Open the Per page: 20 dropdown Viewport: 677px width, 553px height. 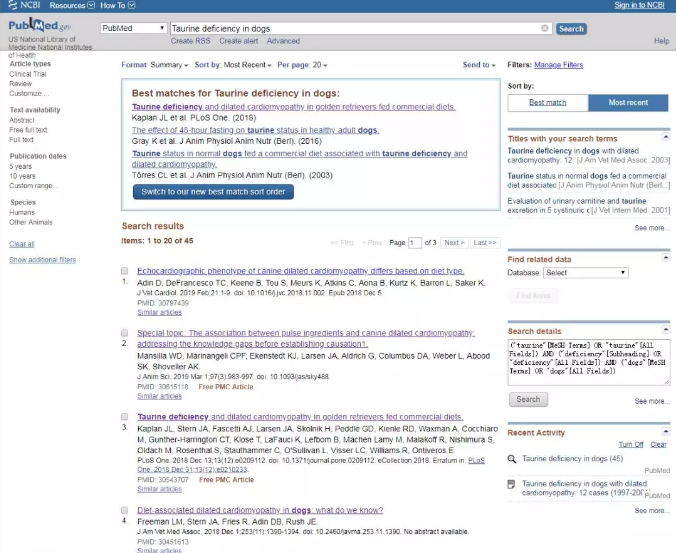tap(302, 65)
